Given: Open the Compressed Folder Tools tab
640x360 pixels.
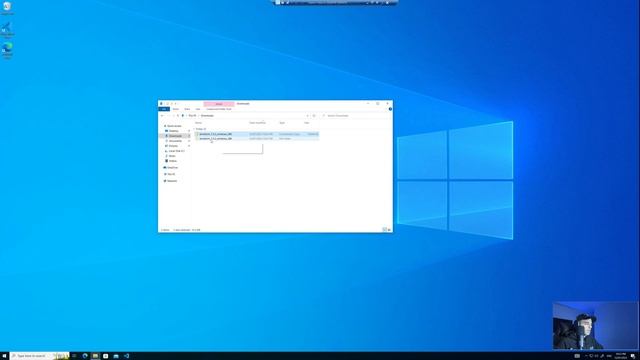Looking at the screenshot, I should [x=219, y=109].
